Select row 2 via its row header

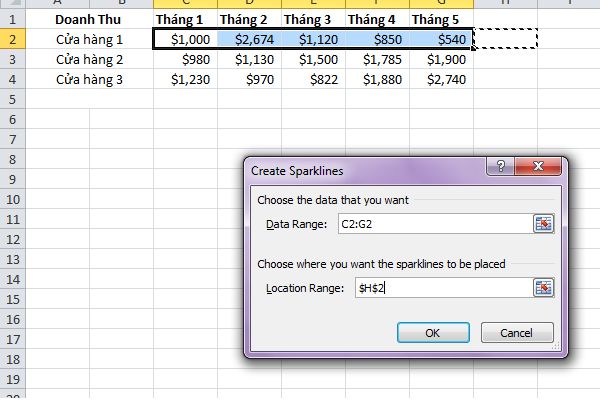(13, 39)
